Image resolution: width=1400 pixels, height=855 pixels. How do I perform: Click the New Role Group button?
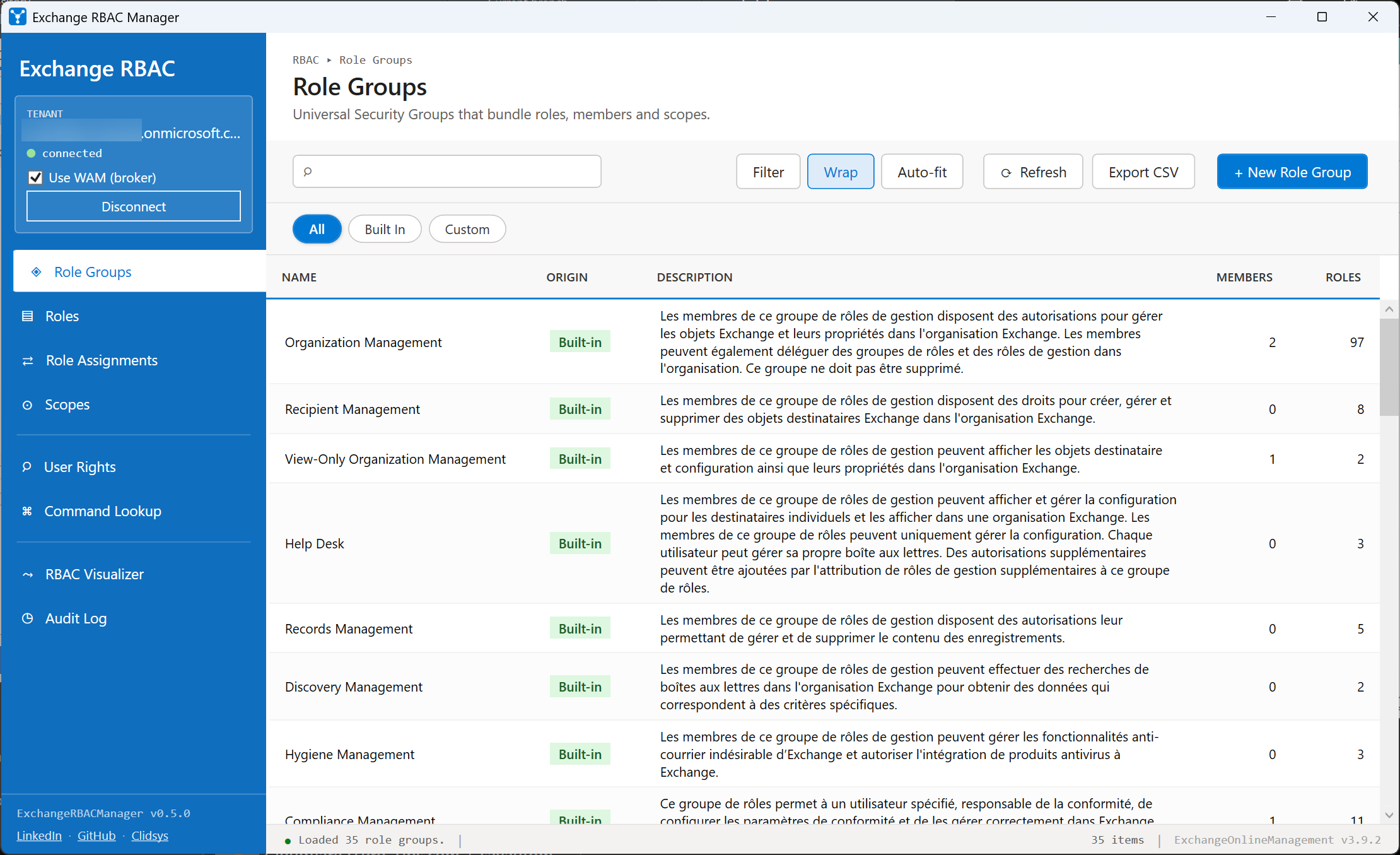pos(1292,172)
